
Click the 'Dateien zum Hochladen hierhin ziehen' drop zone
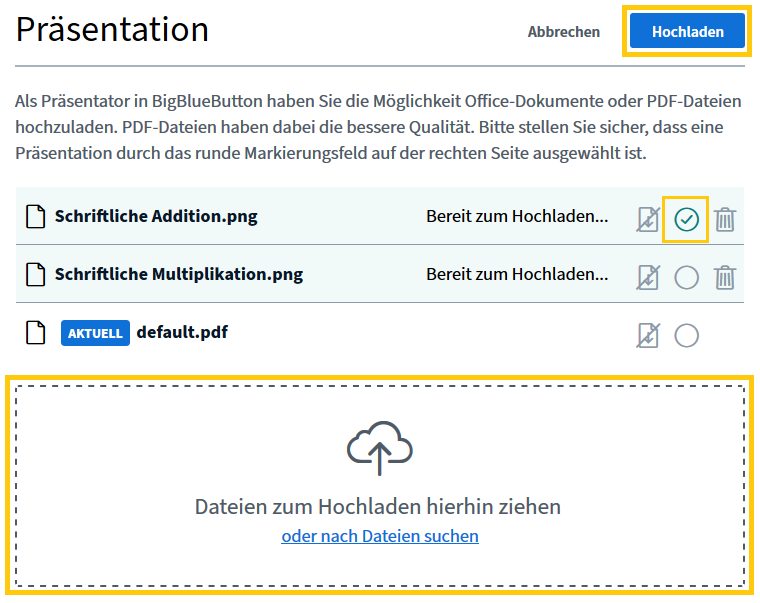[380, 485]
